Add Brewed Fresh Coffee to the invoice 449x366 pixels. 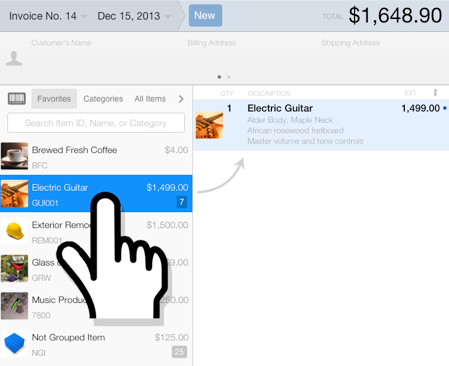click(96, 156)
